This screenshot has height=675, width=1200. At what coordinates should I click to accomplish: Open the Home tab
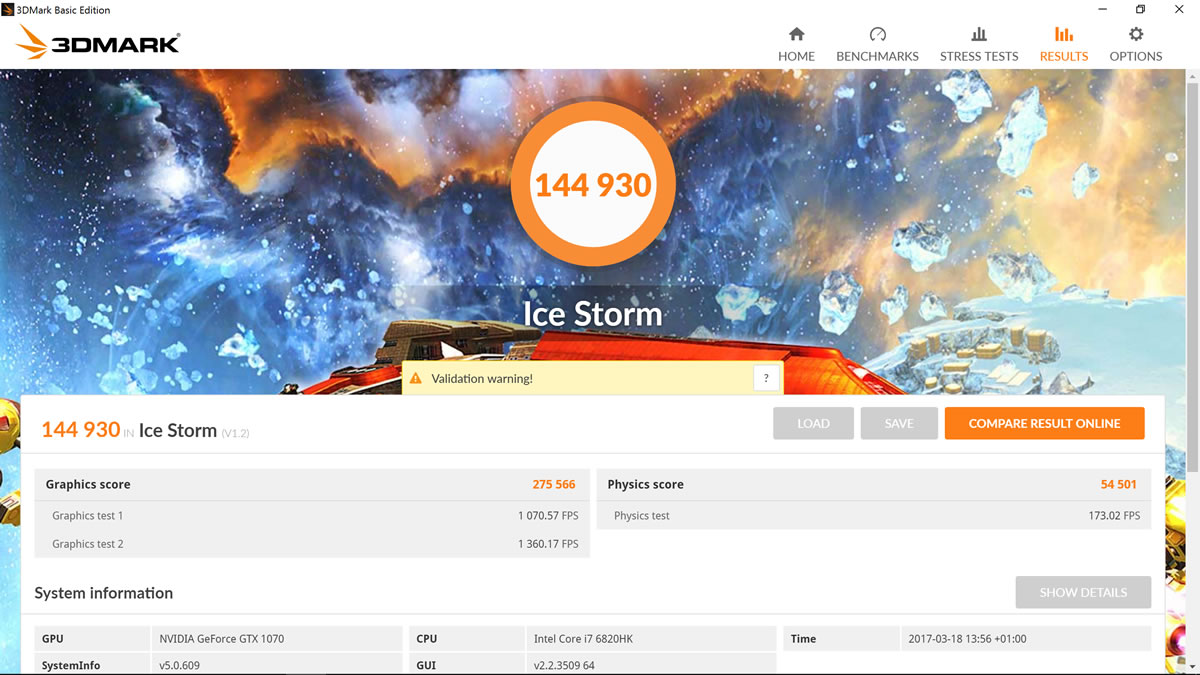(796, 44)
